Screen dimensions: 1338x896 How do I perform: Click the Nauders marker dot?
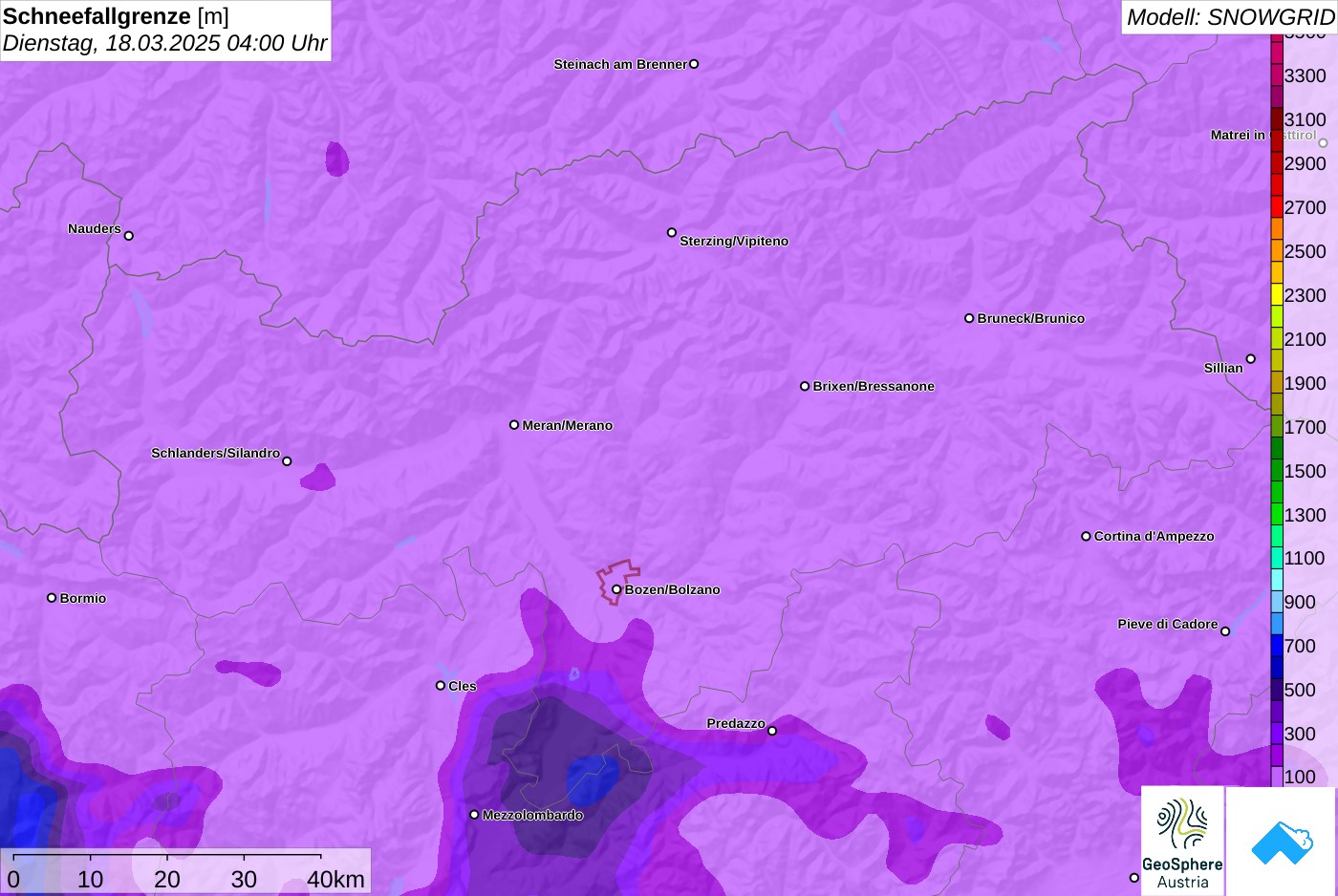pyautogui.click(x=129, y=236)
